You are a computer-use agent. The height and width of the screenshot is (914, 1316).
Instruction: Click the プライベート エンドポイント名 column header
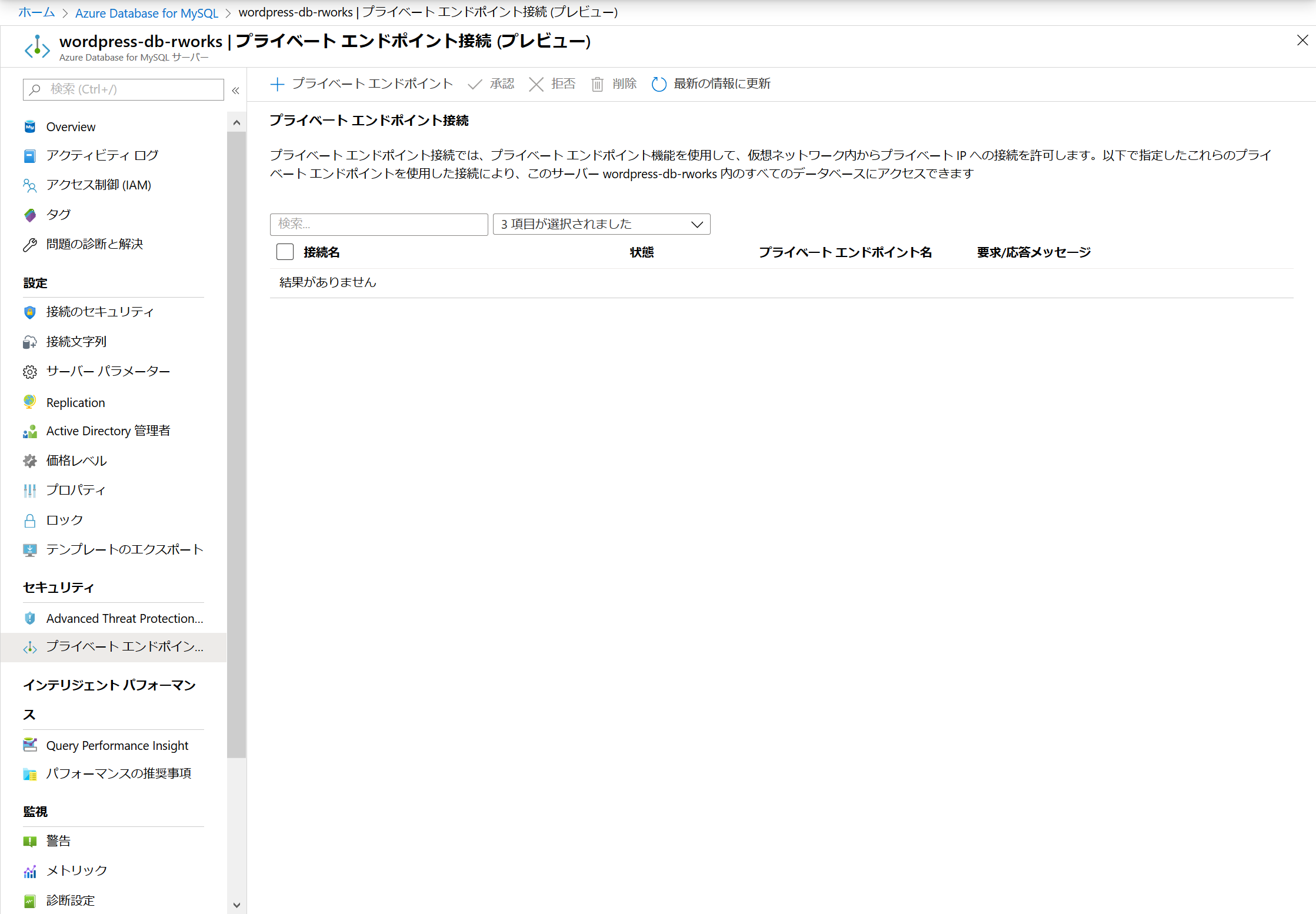click(845, 252)
